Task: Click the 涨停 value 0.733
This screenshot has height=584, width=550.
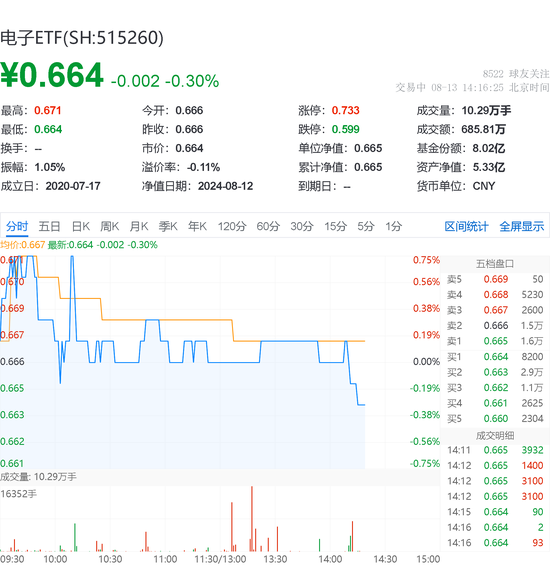Action: (x=346, y=111)
